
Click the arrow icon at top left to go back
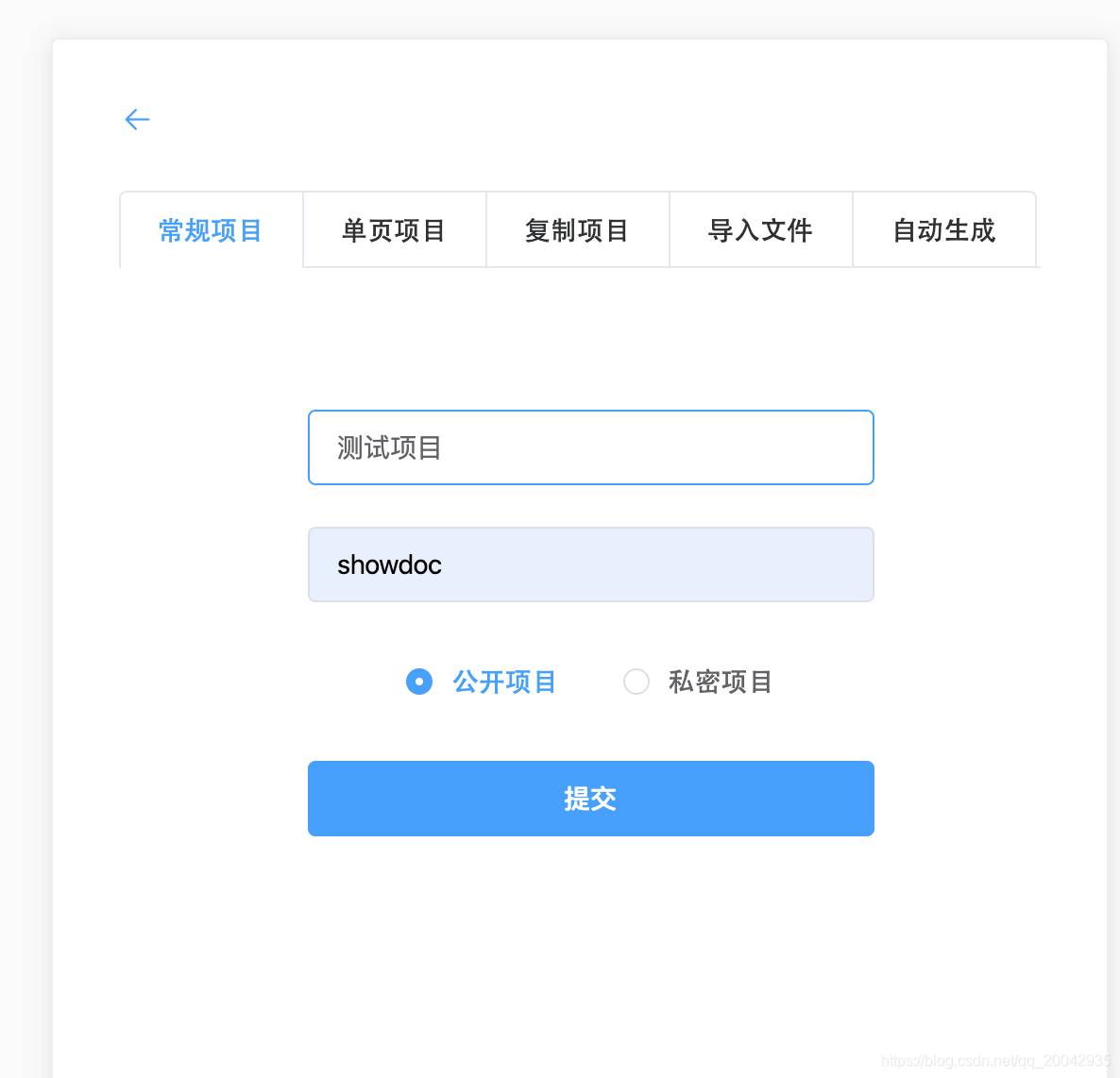coord(137,119)
